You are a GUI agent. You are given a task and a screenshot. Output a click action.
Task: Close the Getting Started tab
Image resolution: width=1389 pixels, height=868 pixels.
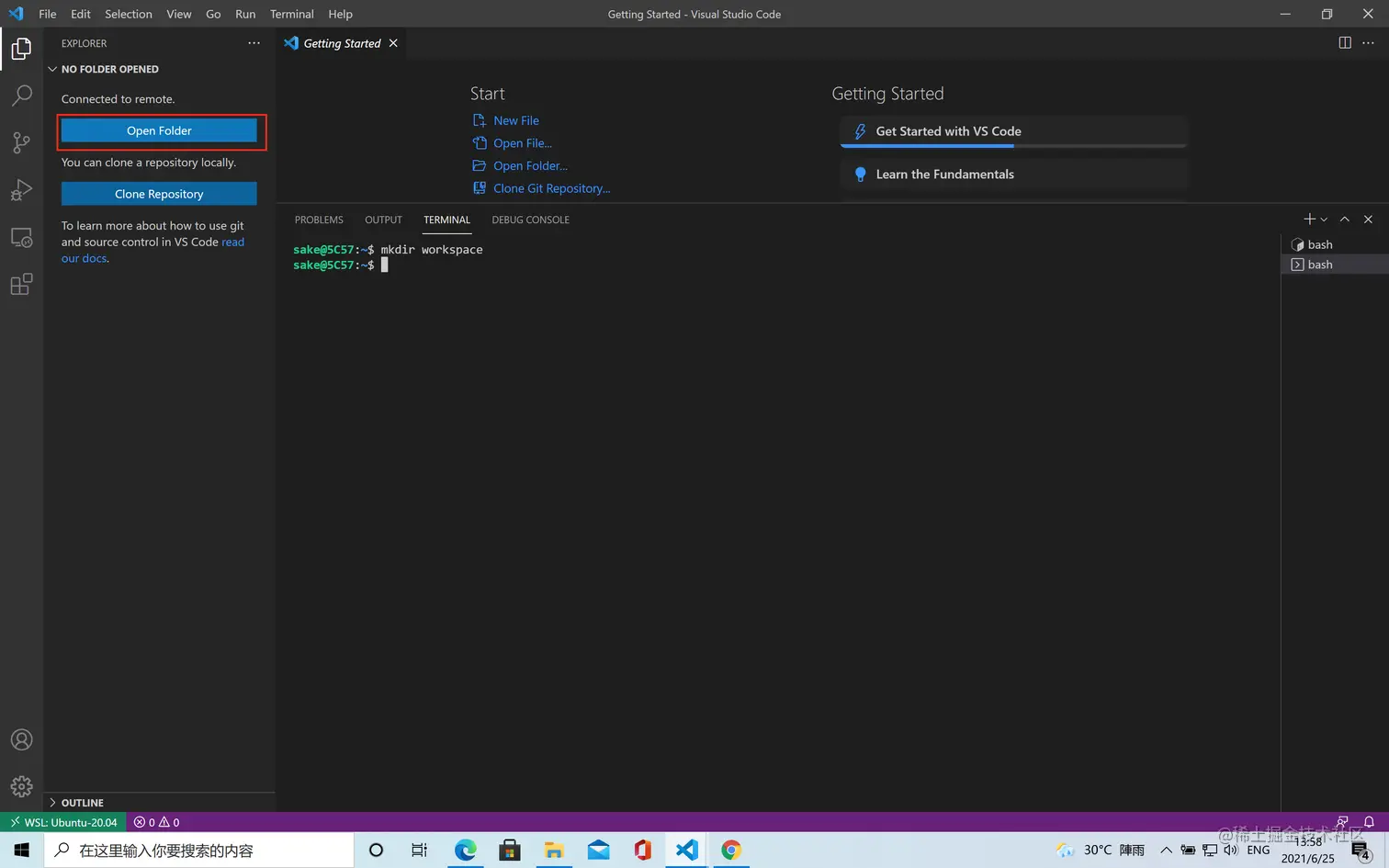(393, 43)
